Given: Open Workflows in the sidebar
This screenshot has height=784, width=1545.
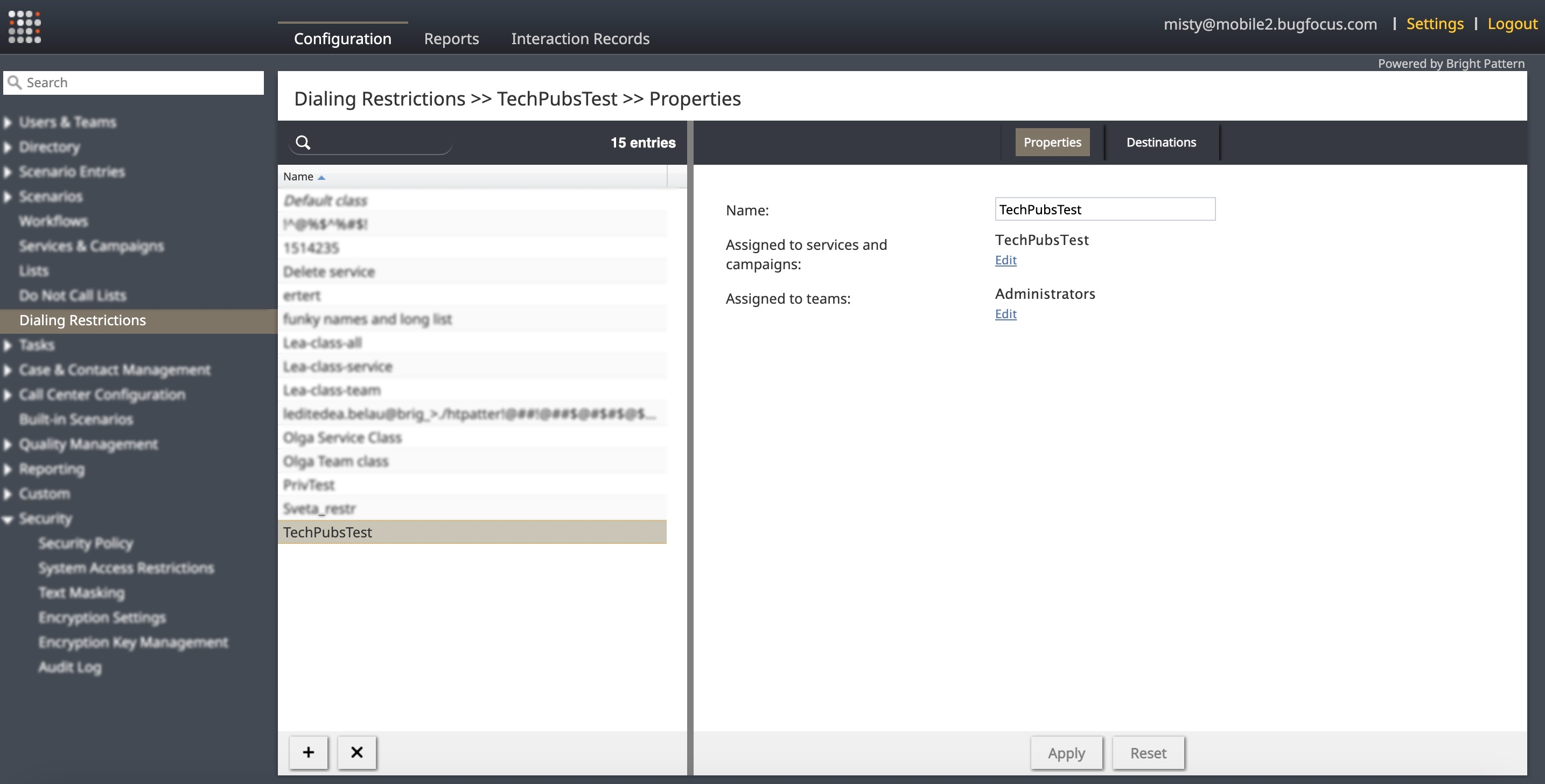Looking at the screenshot, I should tap(53, 221).
